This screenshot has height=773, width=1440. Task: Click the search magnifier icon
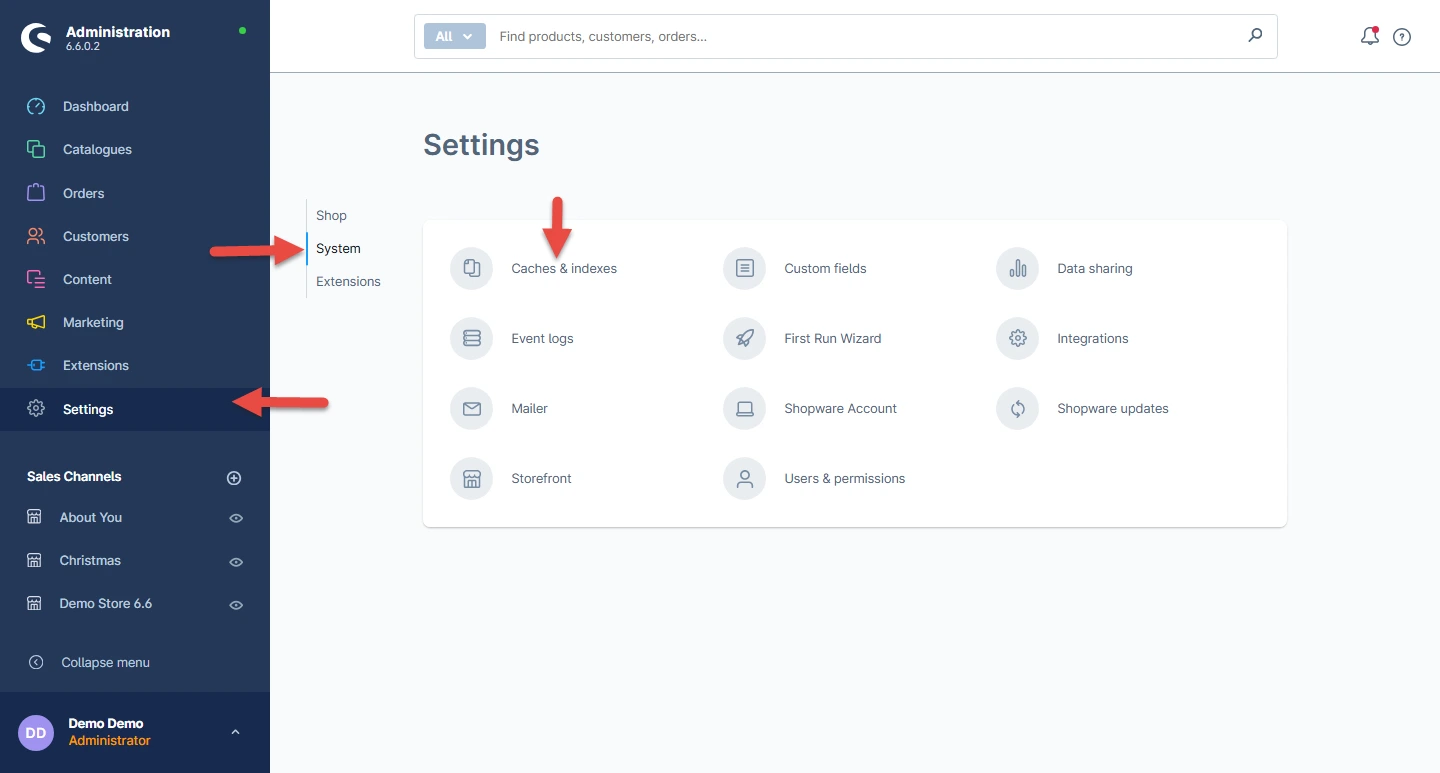pyautogui.click(x=1255, y=36)
